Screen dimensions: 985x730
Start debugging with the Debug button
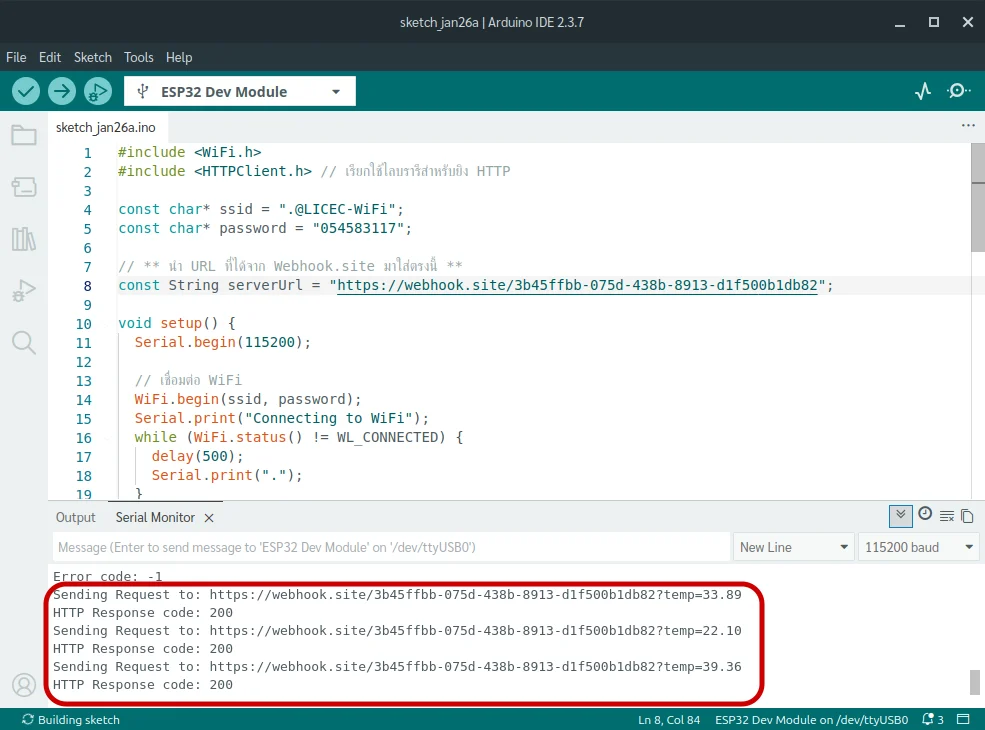[98, 91]
